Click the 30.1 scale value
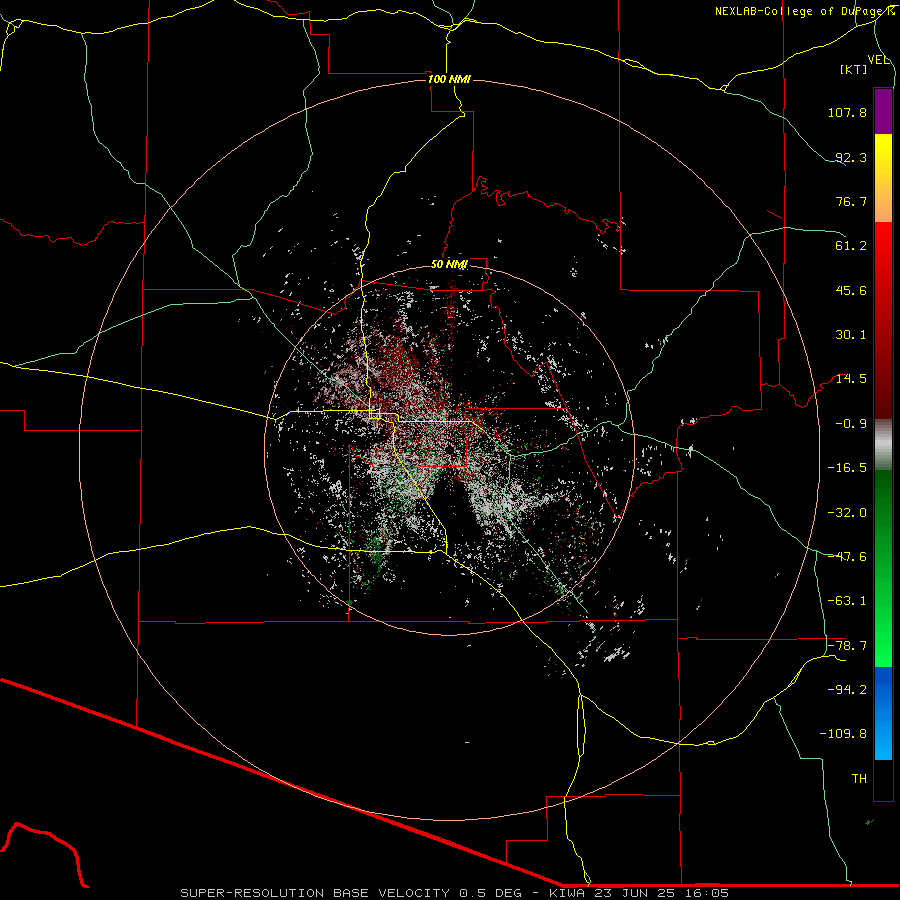900x900 pixels. click(851, 335)
